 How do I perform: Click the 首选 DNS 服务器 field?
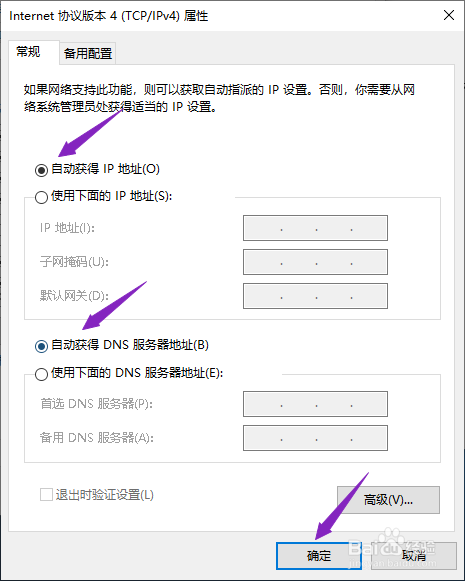pos(315,404)
